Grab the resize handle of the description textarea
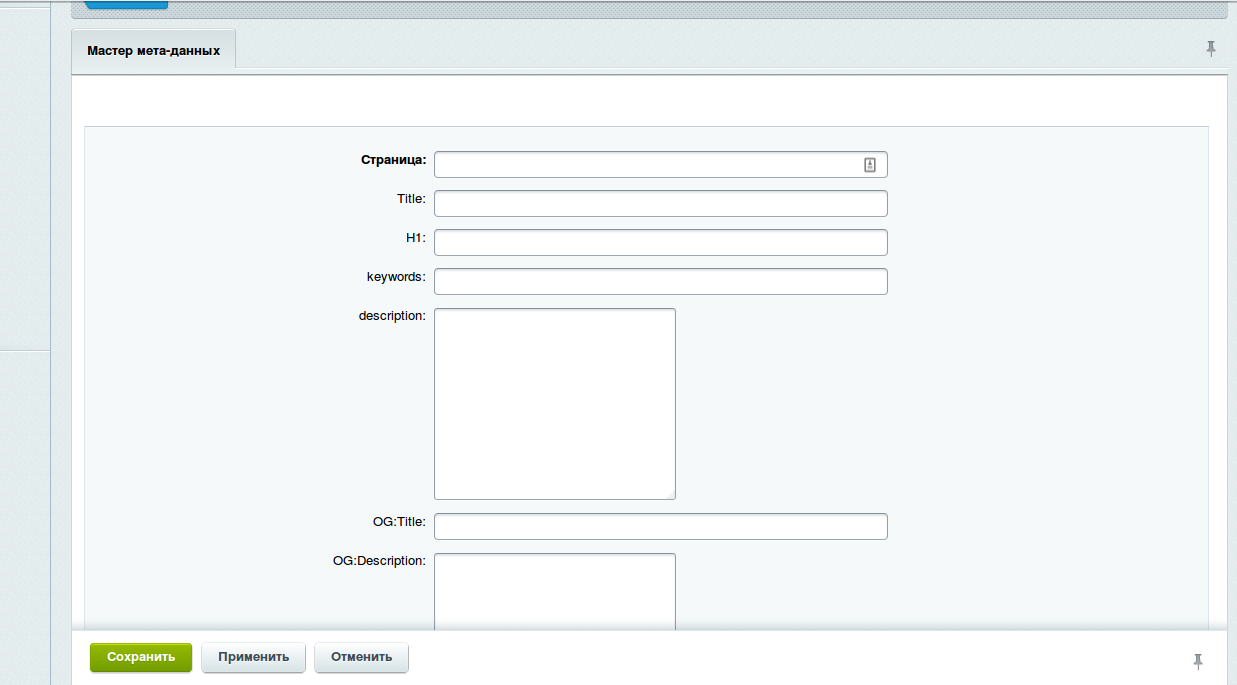 670,494
